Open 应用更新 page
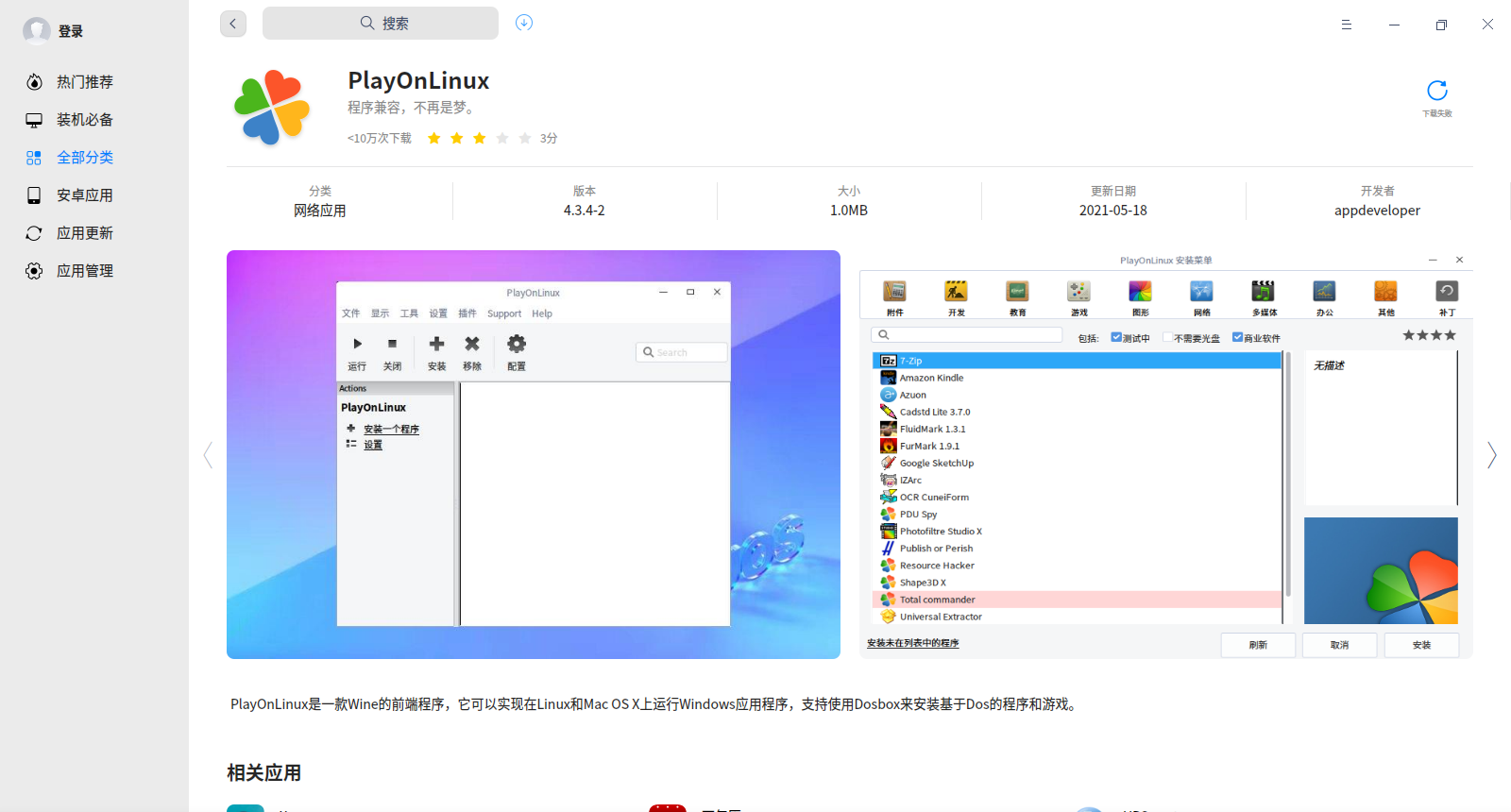 (84, 233)
